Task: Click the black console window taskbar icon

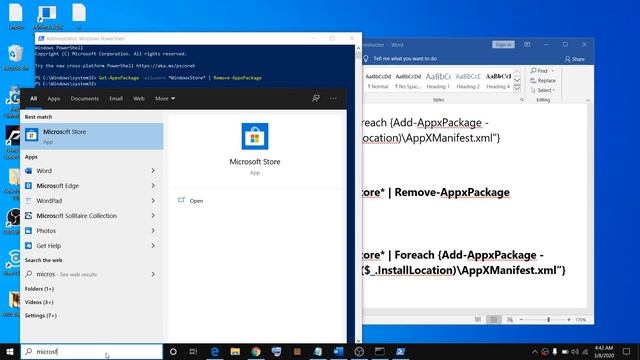Action: click(x=380, y=351)
